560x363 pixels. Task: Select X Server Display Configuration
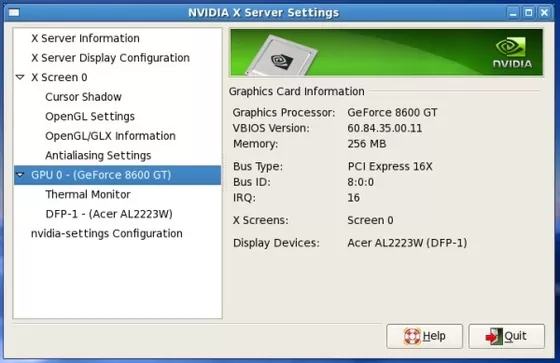coord(110,58)
